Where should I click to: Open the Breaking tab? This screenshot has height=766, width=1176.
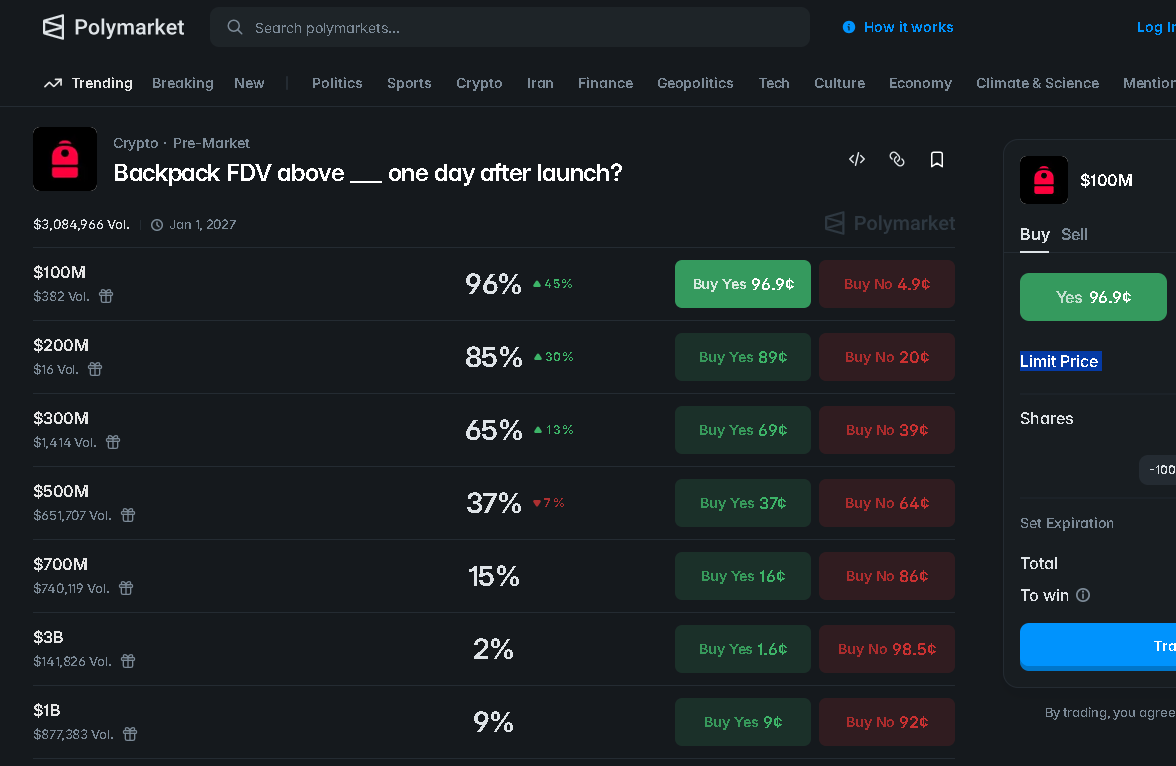coord(183,83)
